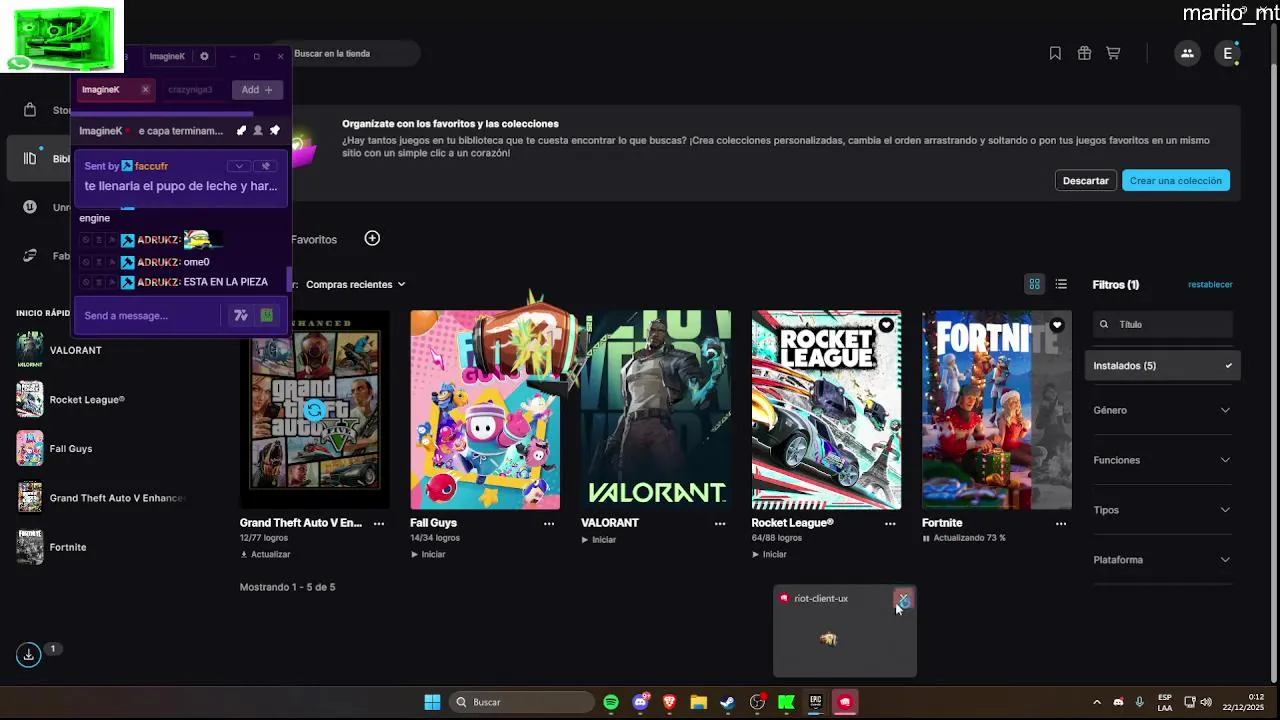Viewport: 1280px width, 720px height.
Task: Toggle favorite heart on Rocket League card
Action: coord(886,325)
